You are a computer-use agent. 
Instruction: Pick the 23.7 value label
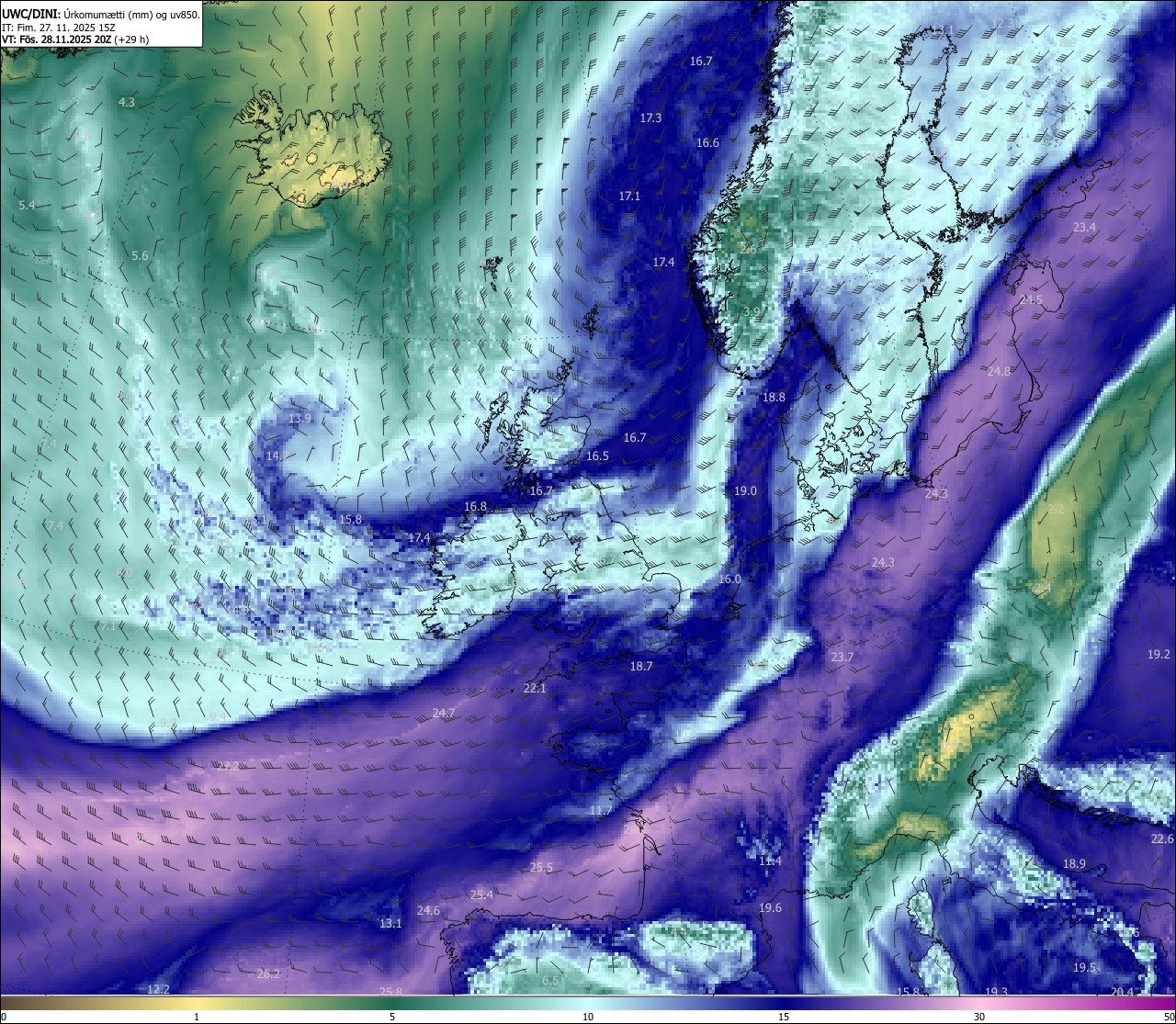coord(842,658)
